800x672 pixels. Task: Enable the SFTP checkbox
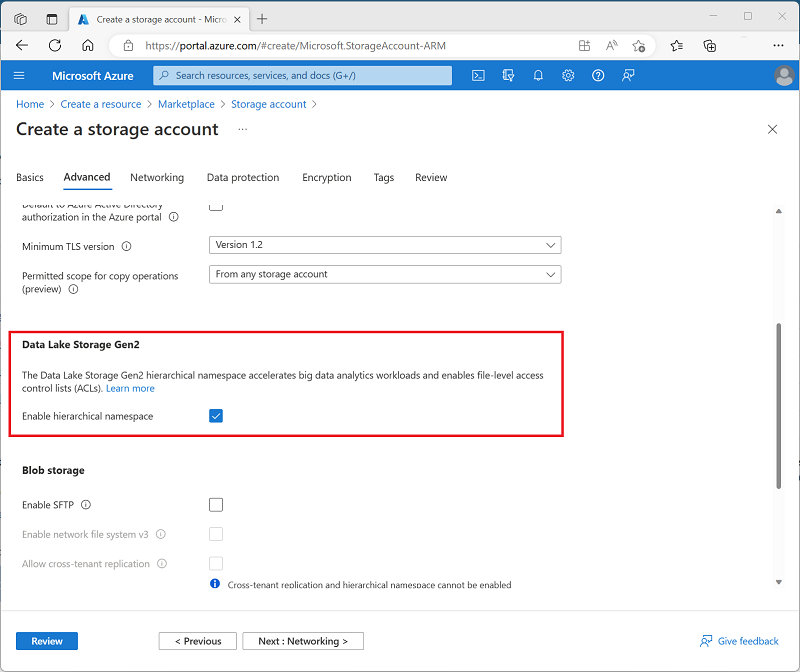(x=216, y=505)
